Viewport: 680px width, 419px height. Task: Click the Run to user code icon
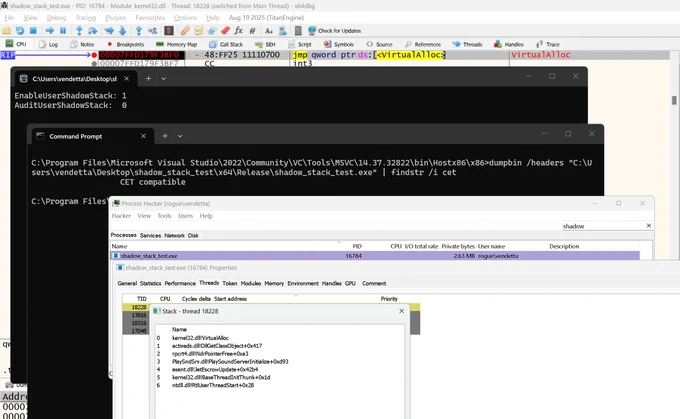153,31
